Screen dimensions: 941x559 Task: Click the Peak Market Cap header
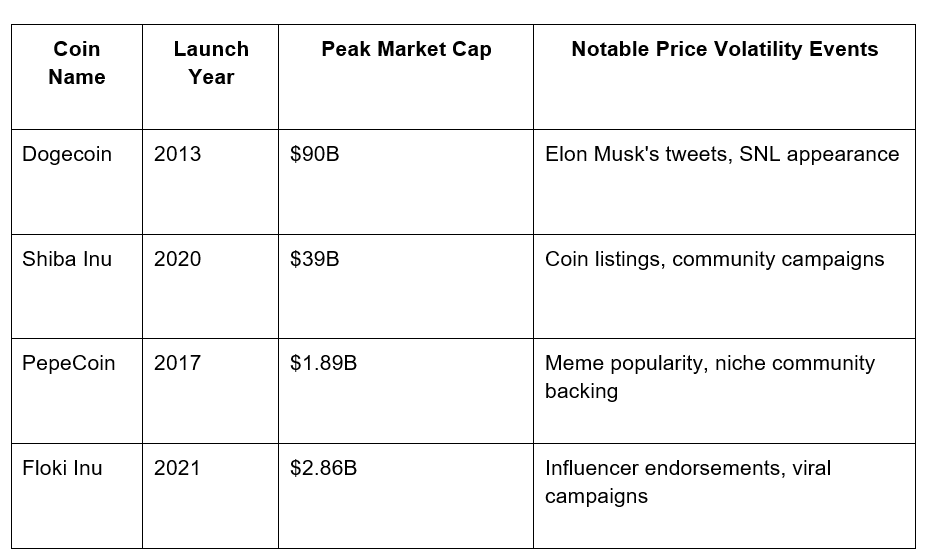(x=406, y=77)
